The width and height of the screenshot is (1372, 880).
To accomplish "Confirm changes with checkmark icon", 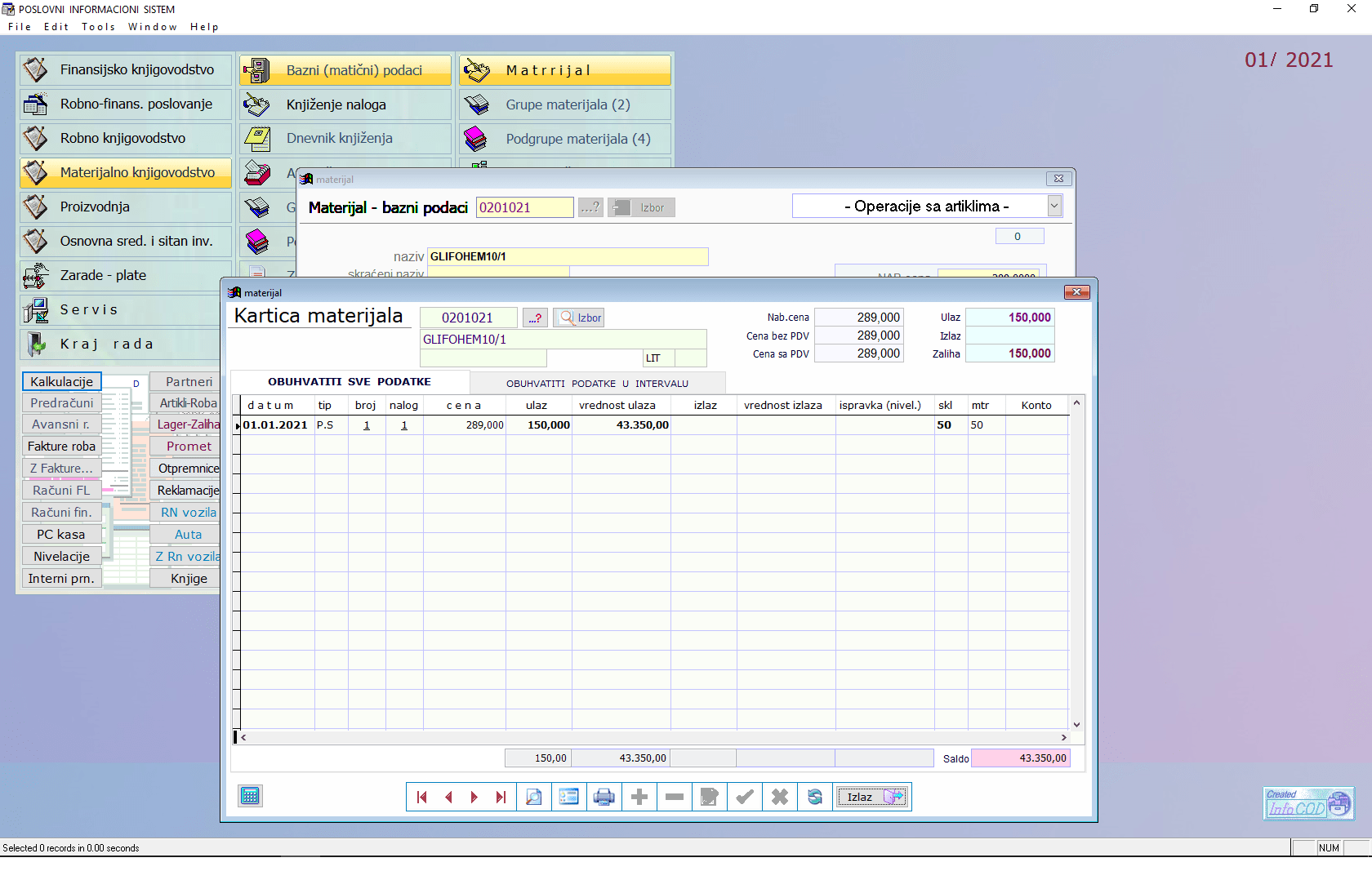I will 745,797.
